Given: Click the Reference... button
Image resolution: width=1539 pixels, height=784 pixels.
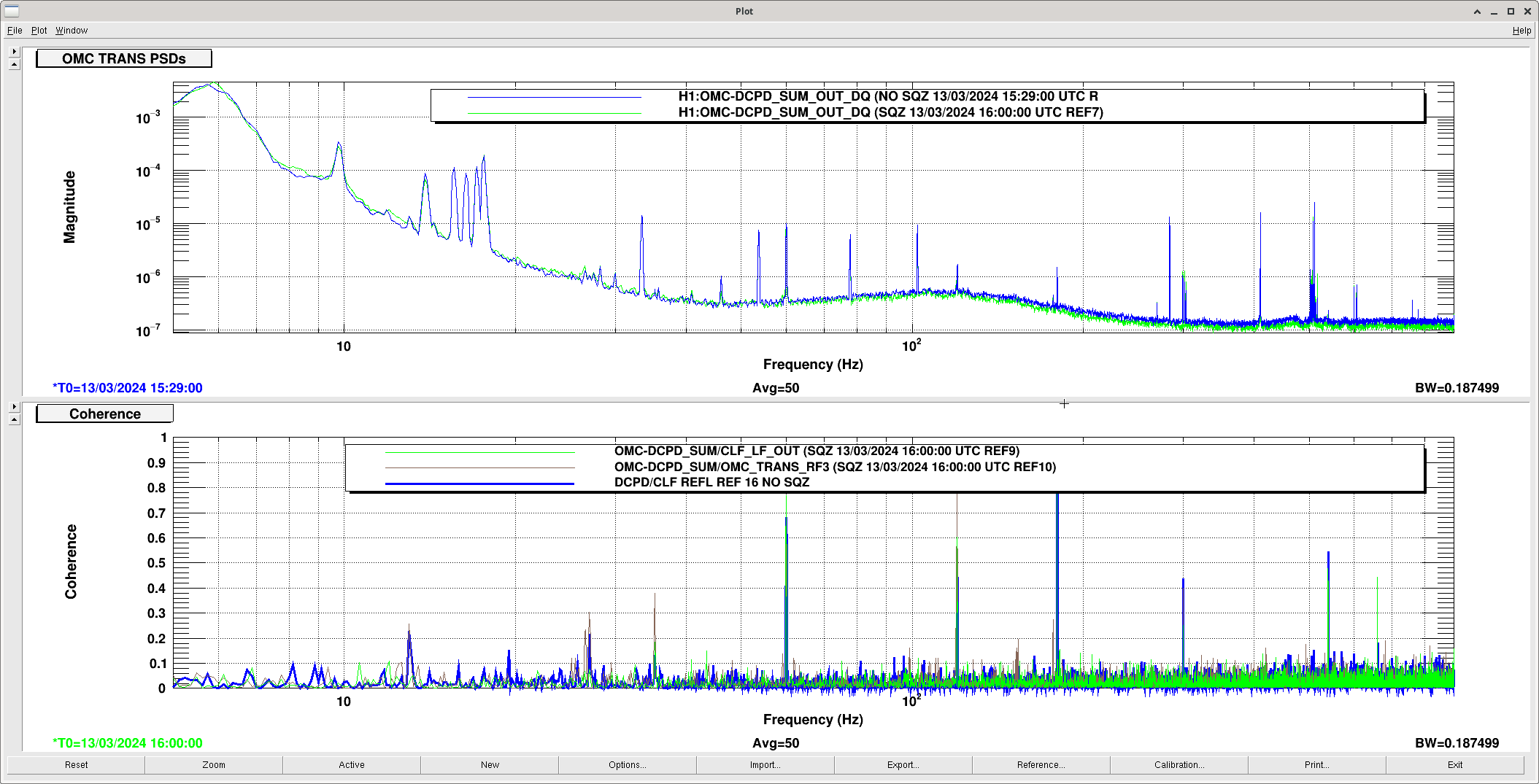Looking at the screenshot, I should [x=1041, y=765].
